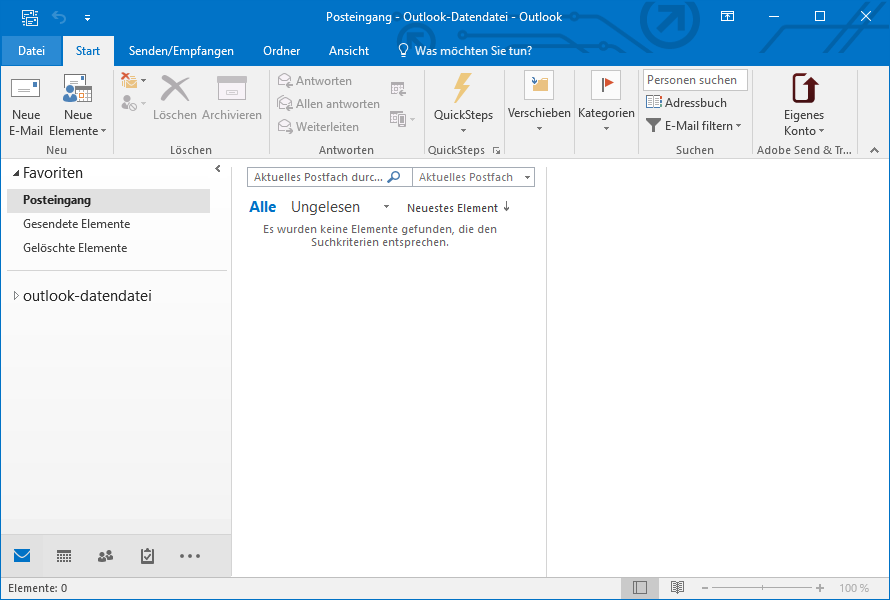
Task: Click the 'Elemente: 0' status text
Action: [x=37, y=588]
